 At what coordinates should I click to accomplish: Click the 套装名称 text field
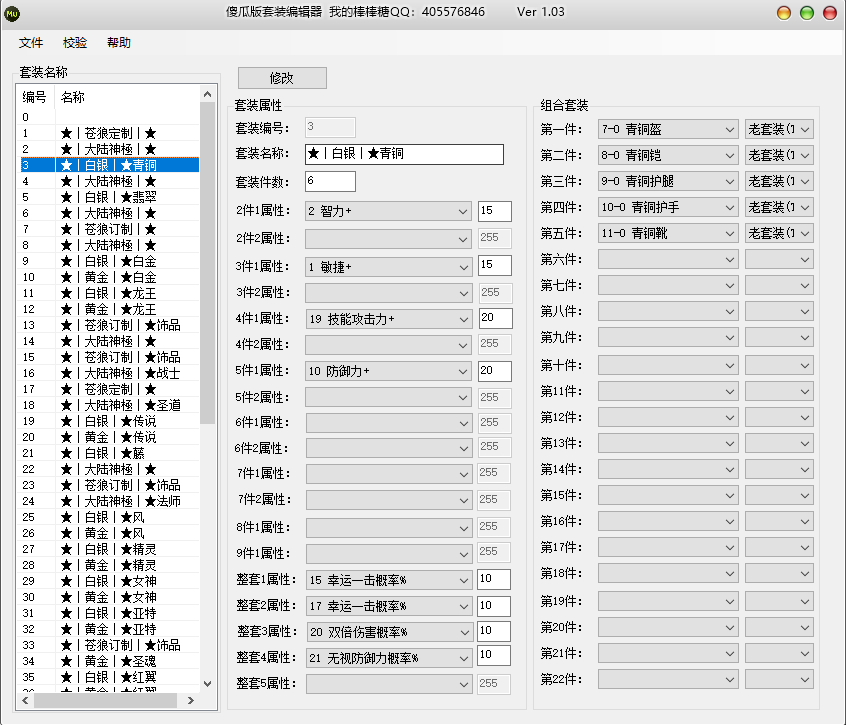coord(404,154)
